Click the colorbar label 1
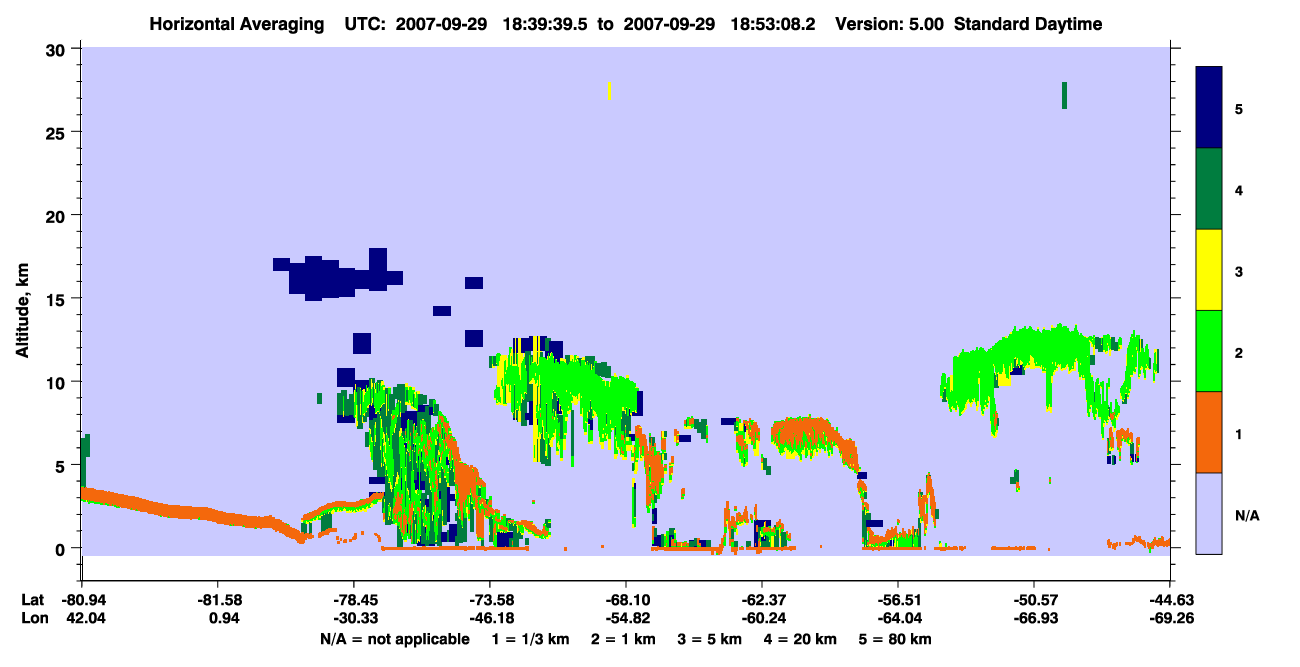The width and height of the screenshot is (1300, 667). [1239, 434]
